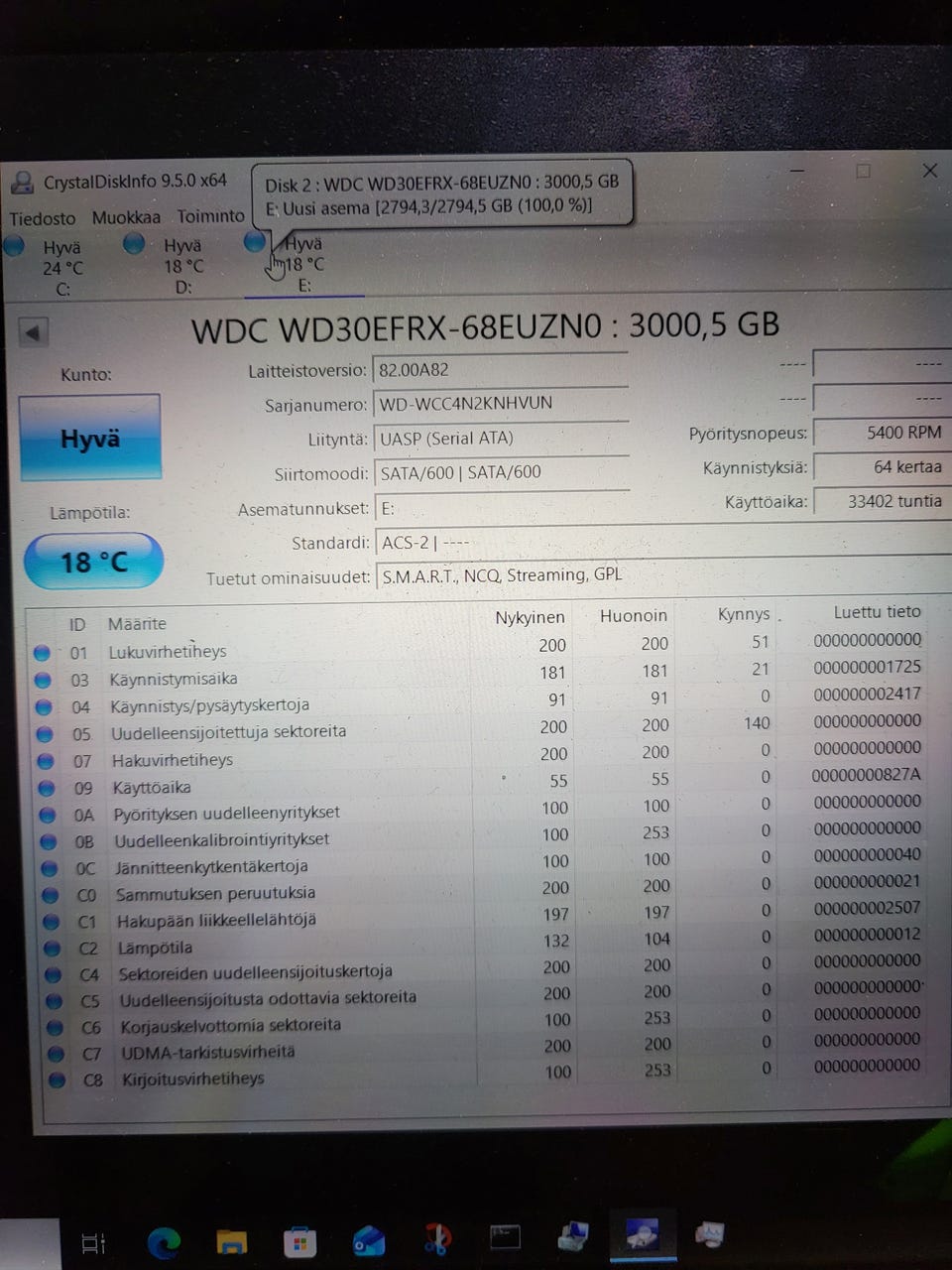Click the Laitteistoversio field showing 82.00A82
The image size is (952, 1270).
(x=501, y=370)
